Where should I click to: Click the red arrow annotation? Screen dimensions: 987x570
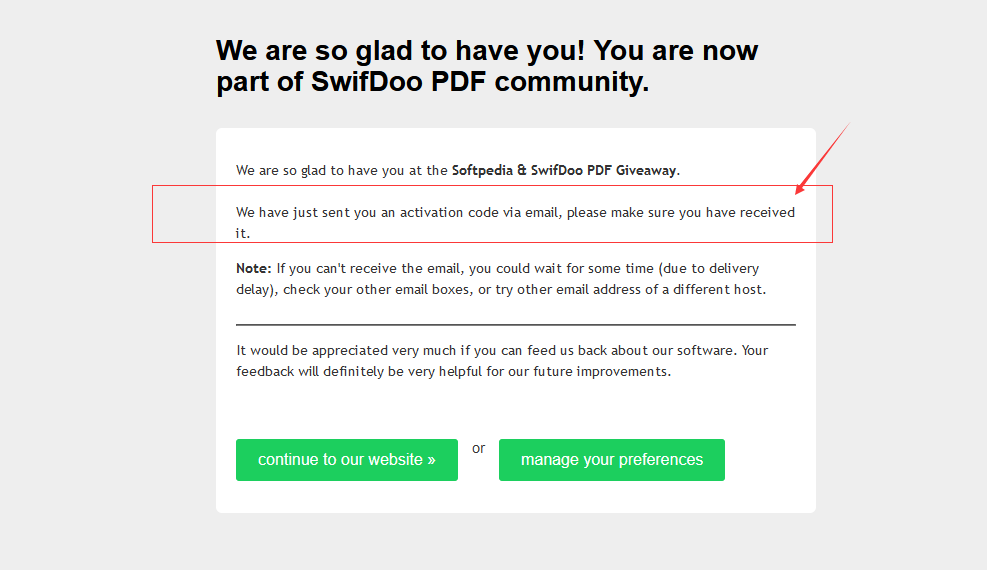(x=822, y=158)
